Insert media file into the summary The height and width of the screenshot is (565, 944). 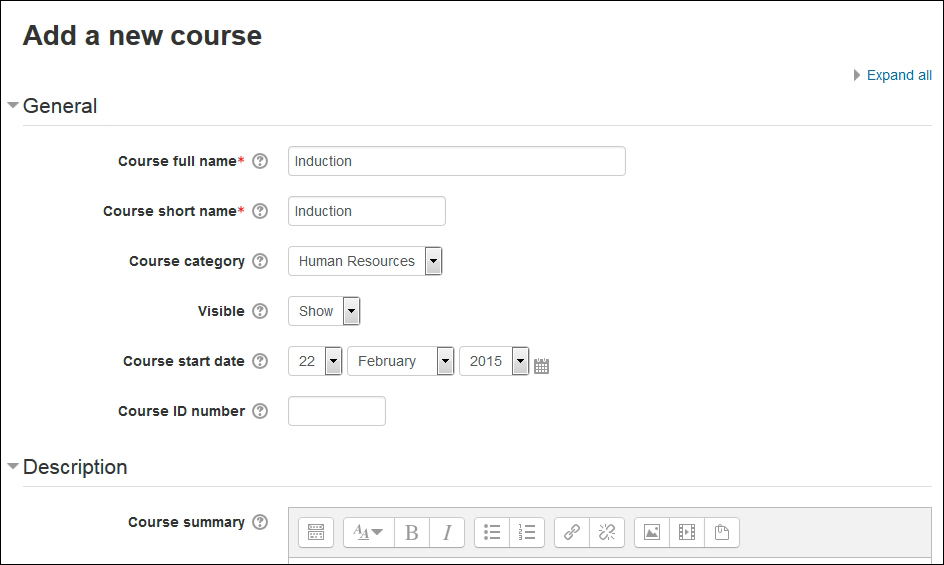pyautogui.click(x=687, y=532)
